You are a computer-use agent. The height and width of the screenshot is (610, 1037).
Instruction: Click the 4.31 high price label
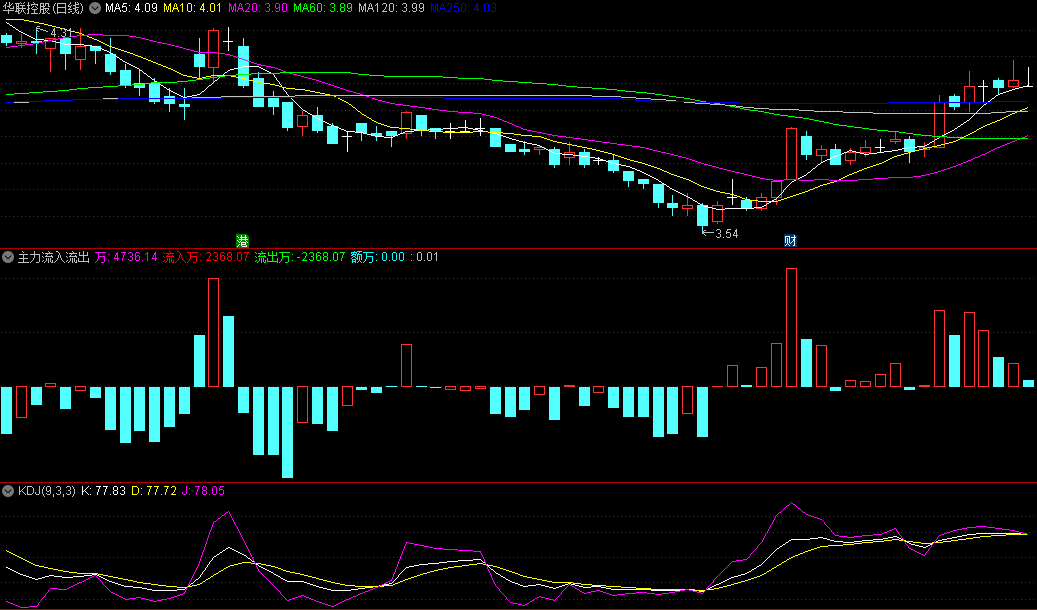click(60, 32)
